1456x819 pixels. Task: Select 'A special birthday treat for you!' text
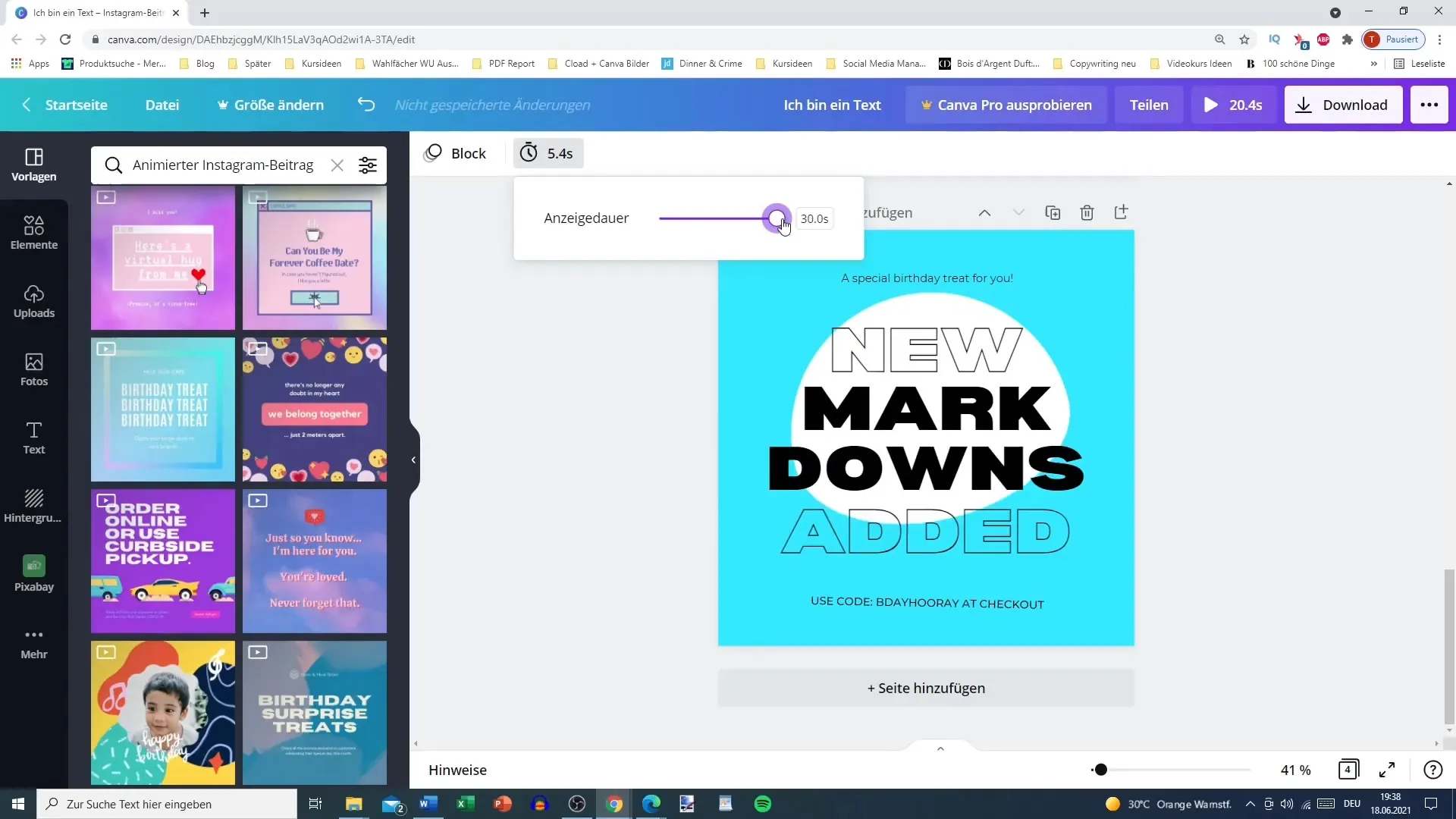pos(927,278)
